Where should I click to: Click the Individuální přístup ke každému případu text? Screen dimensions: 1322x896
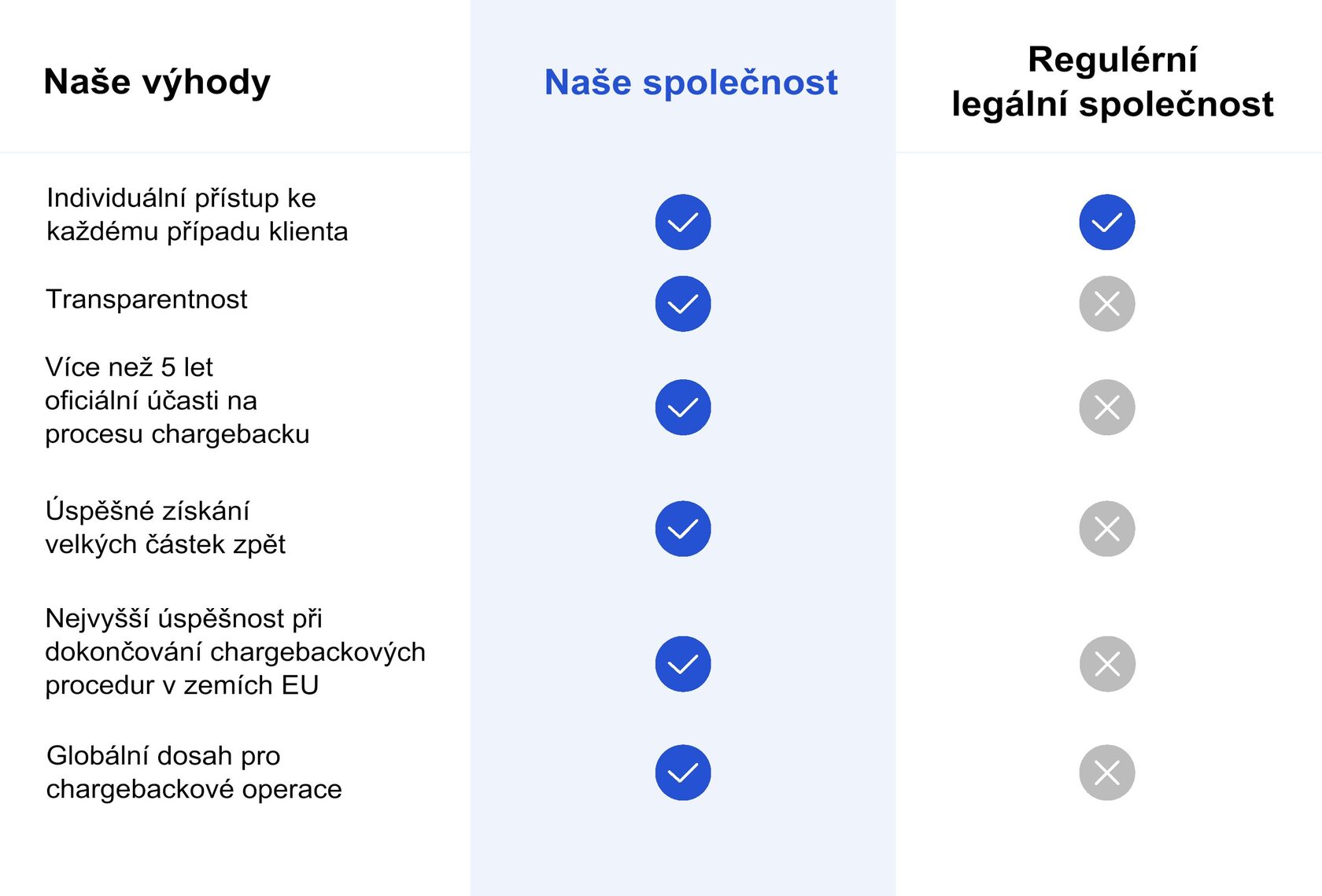click(197, 215)
